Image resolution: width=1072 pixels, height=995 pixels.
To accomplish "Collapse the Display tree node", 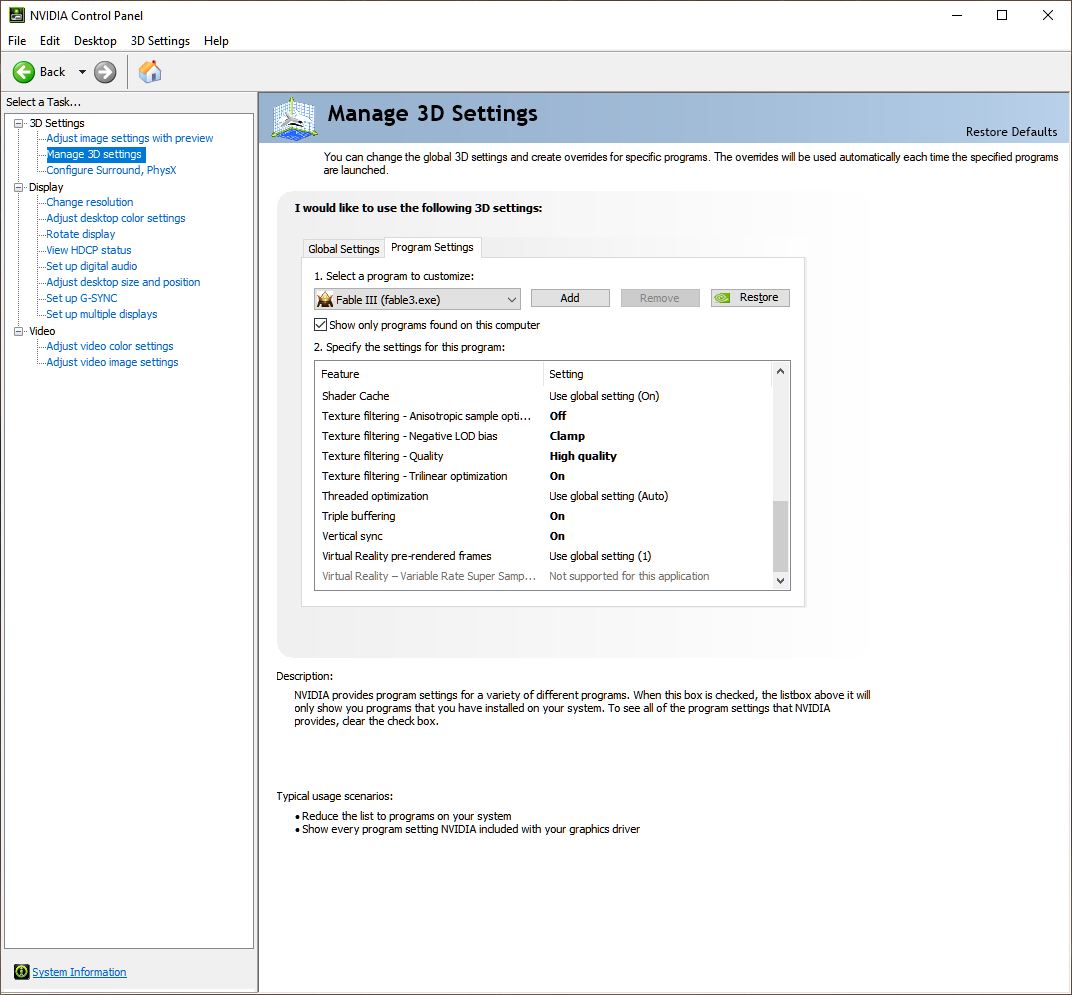I will pyautogui.click(x=18, y=187).
